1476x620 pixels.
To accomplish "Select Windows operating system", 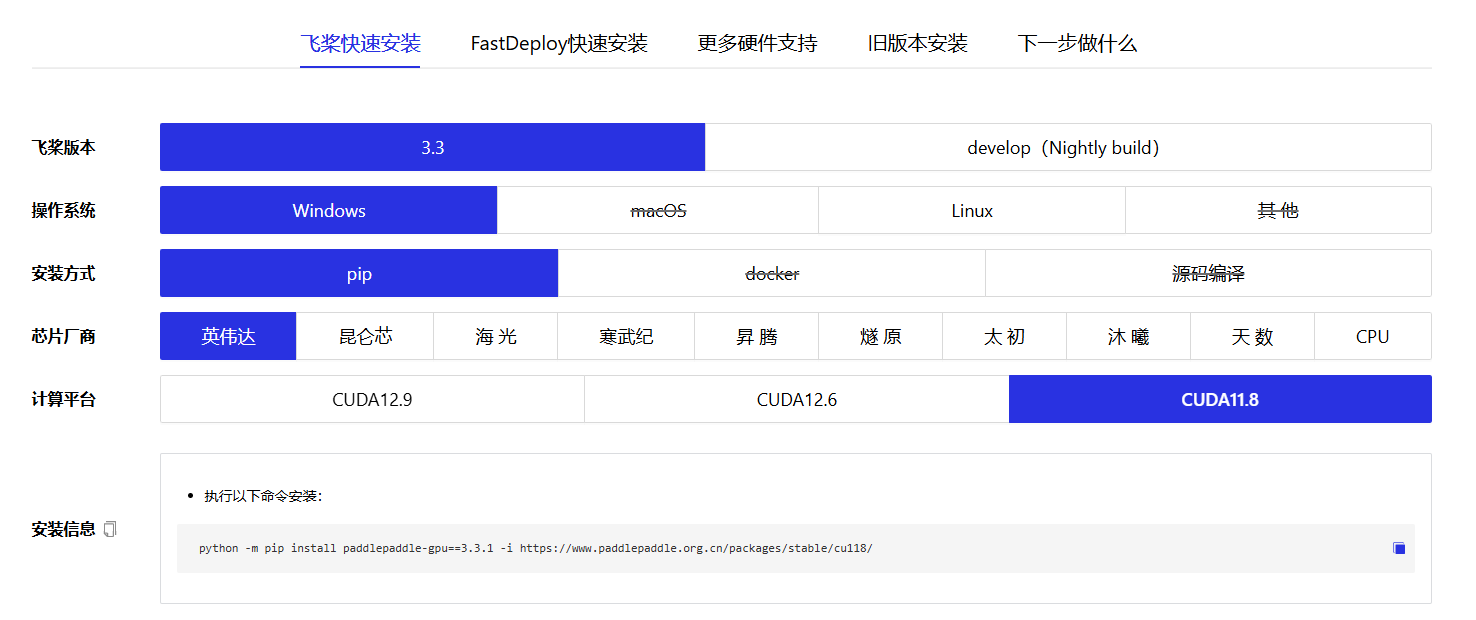I will coord(328,210).
